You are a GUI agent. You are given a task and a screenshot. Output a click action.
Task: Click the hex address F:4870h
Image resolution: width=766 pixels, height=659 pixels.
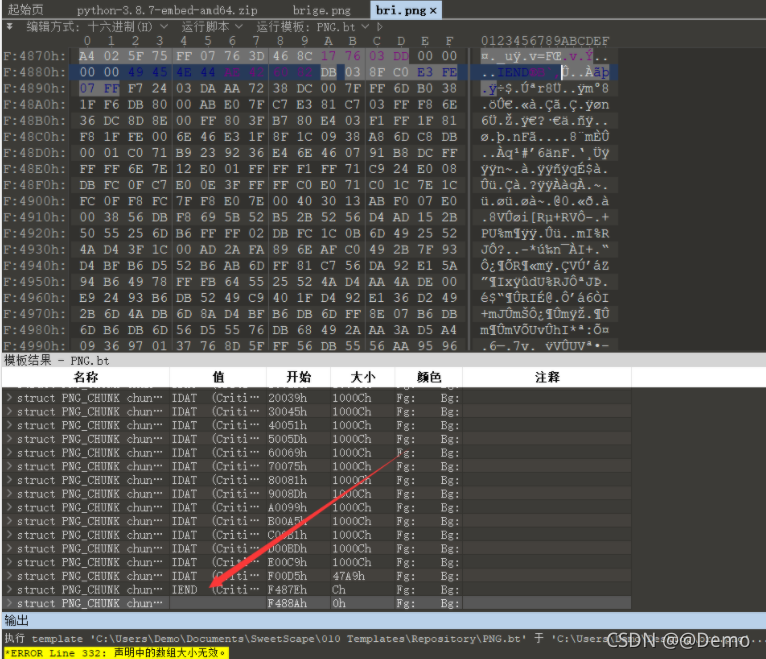[34, 56]
